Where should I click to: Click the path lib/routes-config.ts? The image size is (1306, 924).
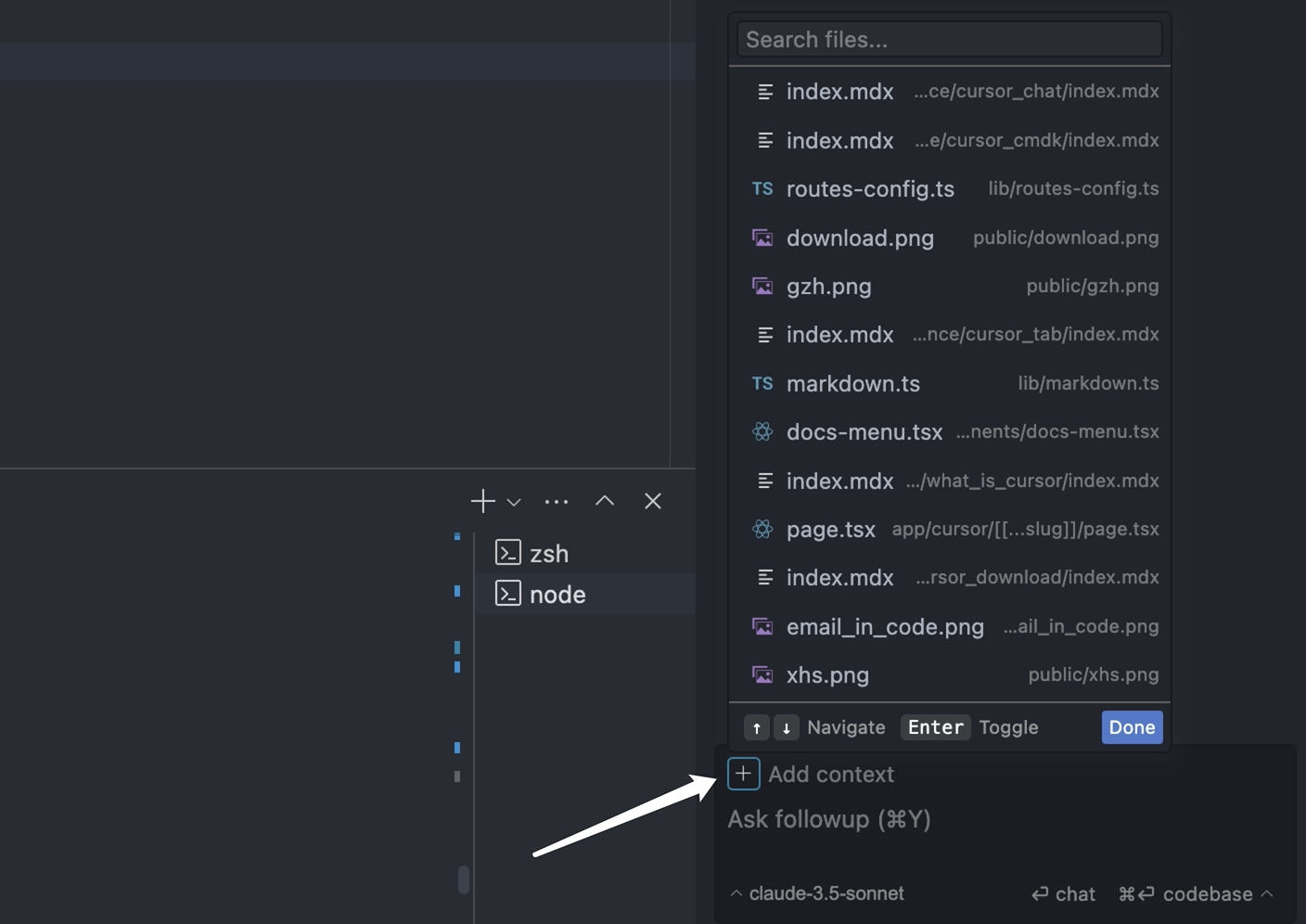[1073, 188]
